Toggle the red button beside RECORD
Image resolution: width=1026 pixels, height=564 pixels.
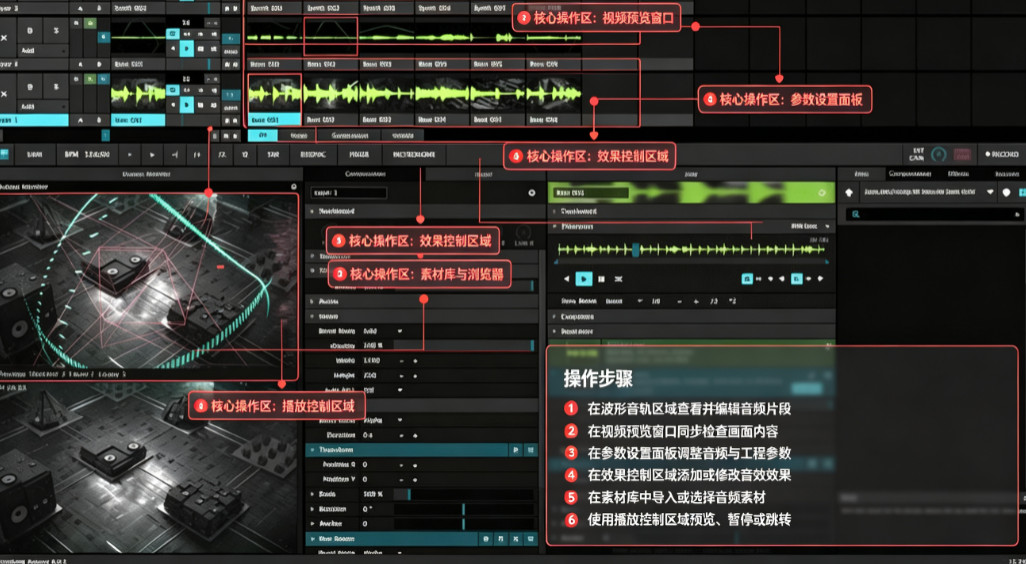point(962,155)
